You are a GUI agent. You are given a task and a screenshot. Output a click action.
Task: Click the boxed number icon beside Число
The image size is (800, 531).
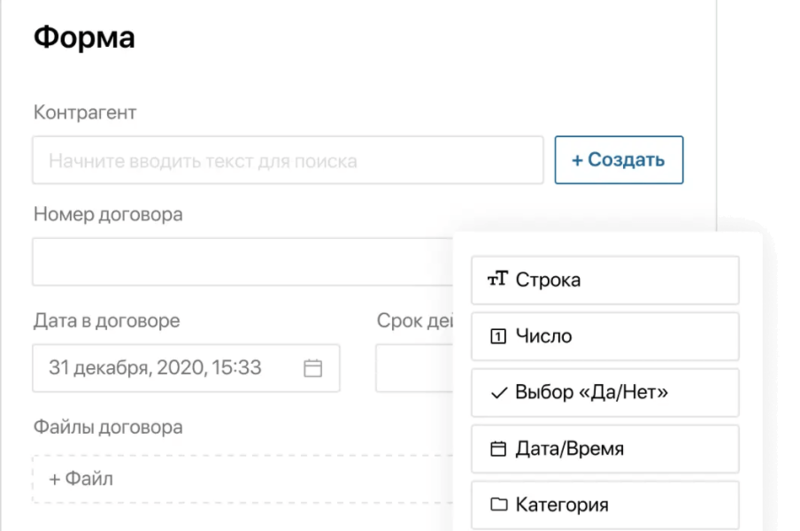click(496, 337)
